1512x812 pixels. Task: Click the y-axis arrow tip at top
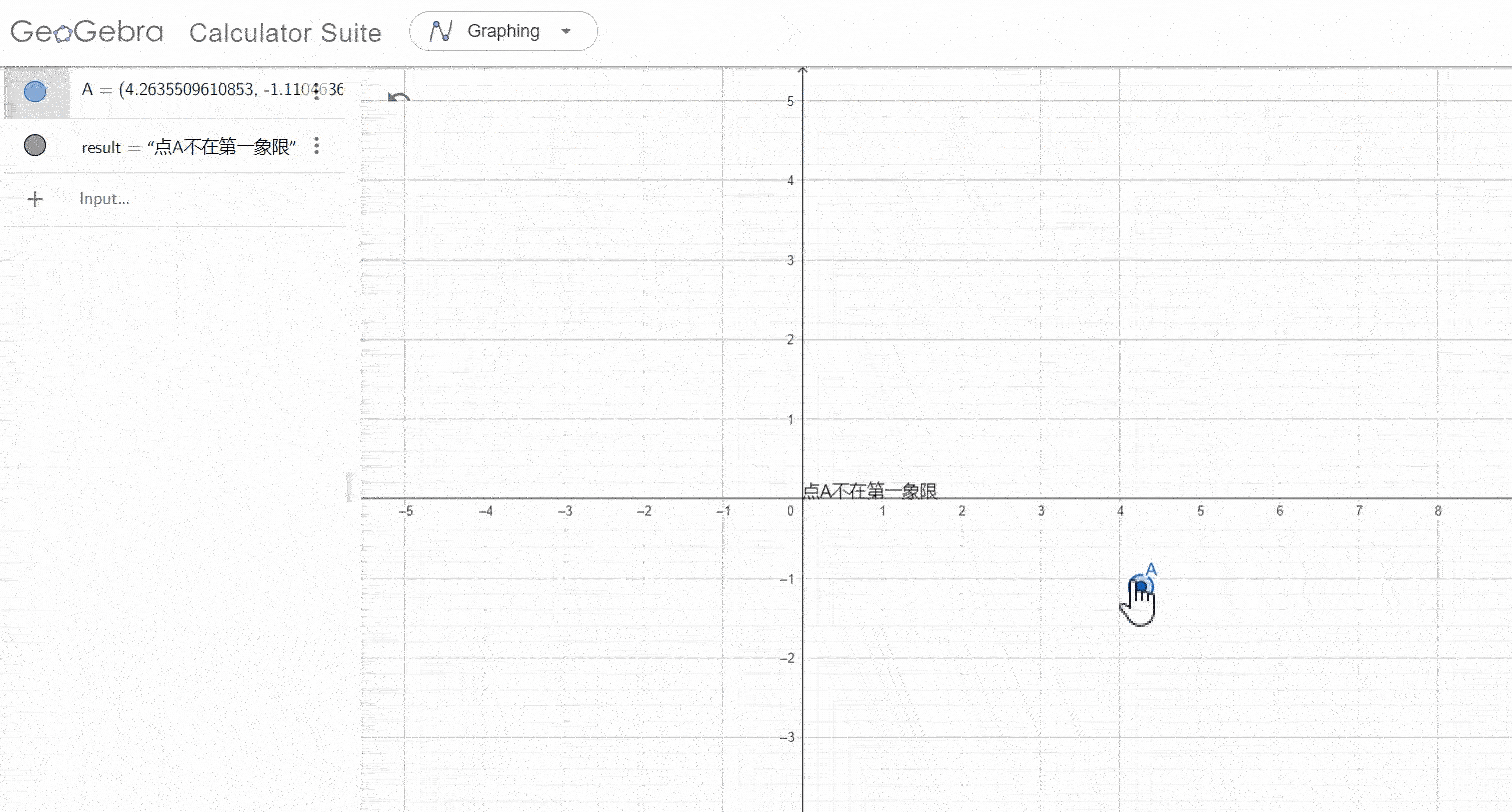click(x=803, y=71)
